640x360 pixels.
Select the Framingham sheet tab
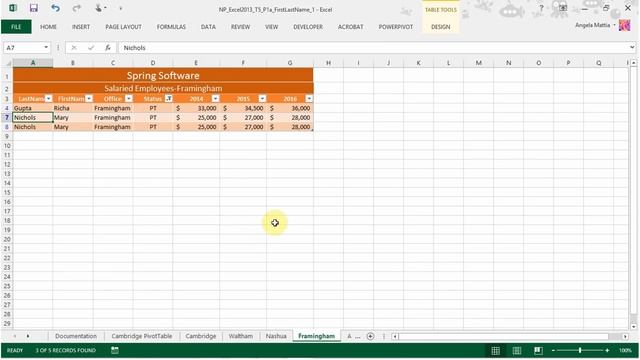coord(316,336)
